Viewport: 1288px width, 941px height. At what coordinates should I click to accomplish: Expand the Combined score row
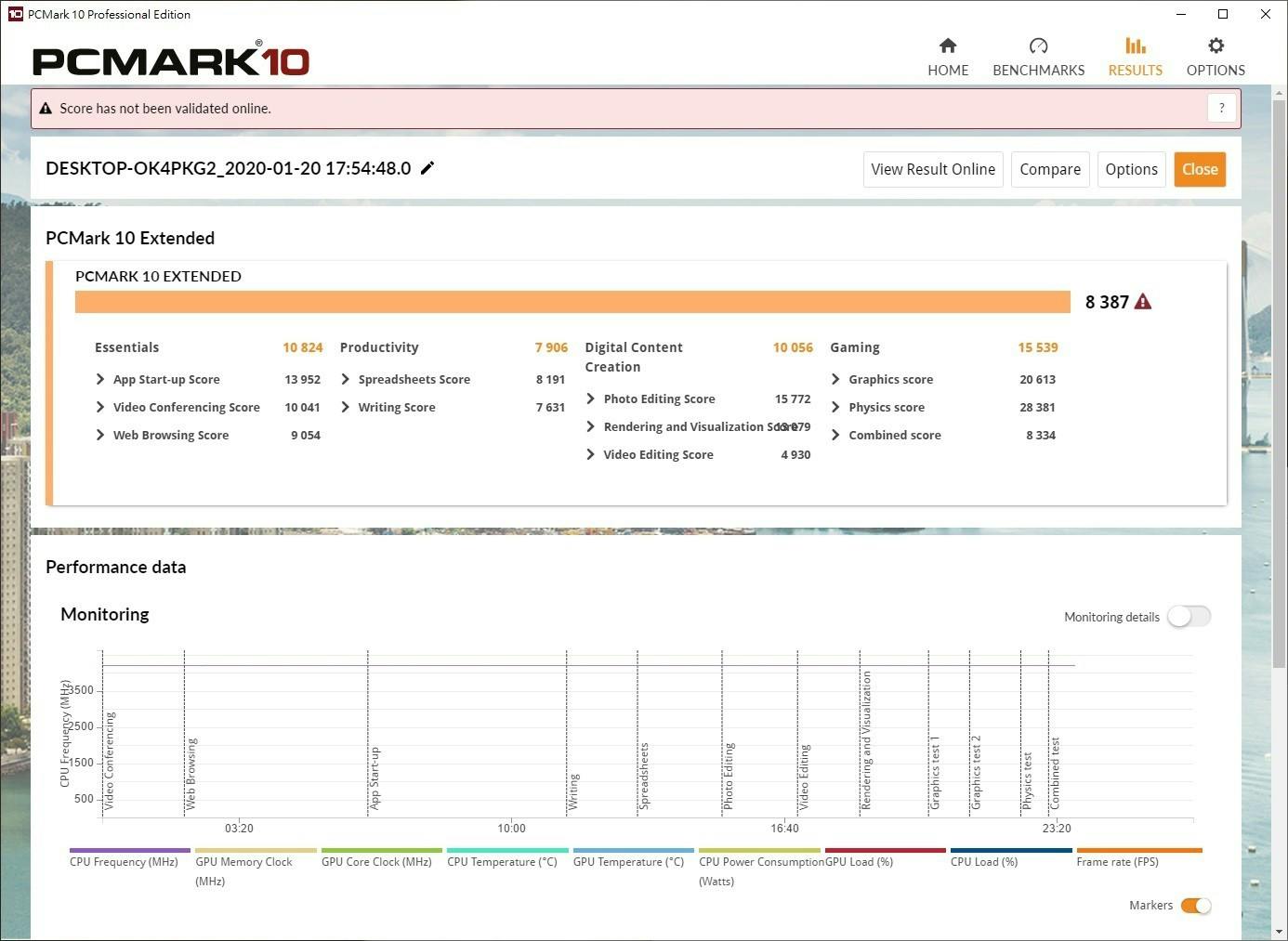point(836,435)
